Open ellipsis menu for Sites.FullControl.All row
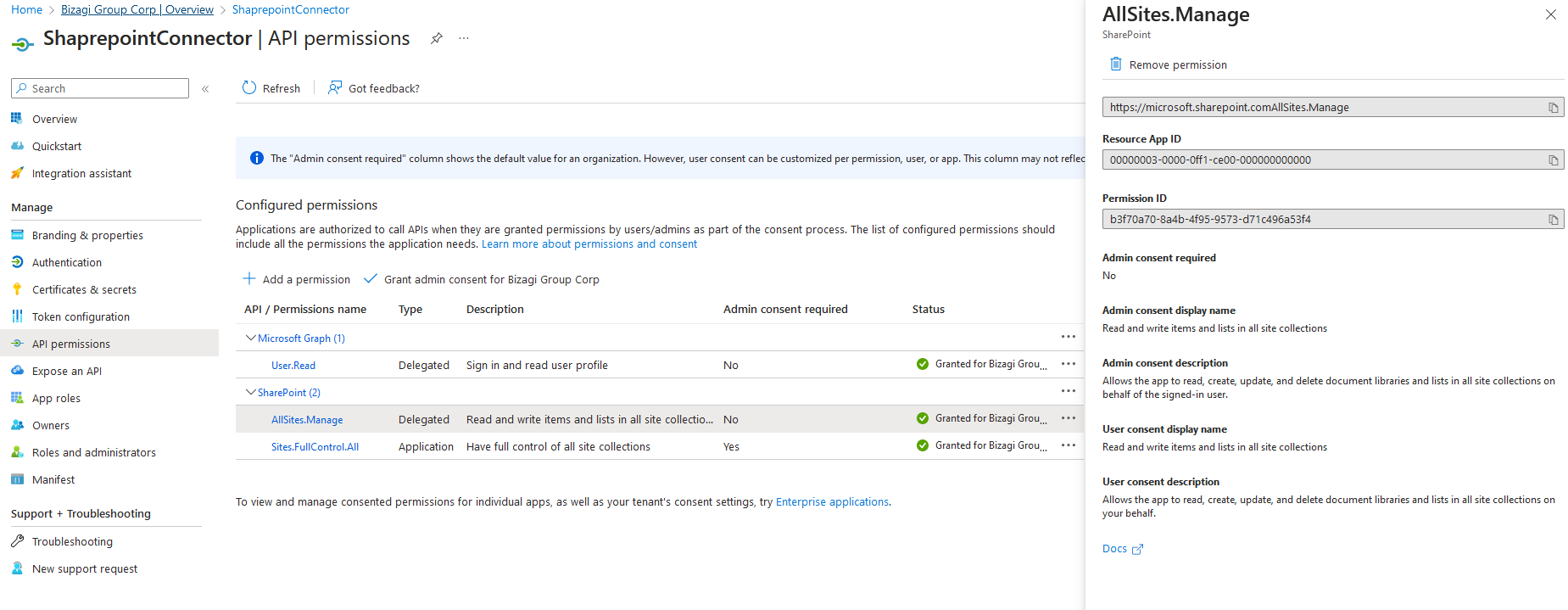Screen dimensions: 1568x610 (1069, 445)
